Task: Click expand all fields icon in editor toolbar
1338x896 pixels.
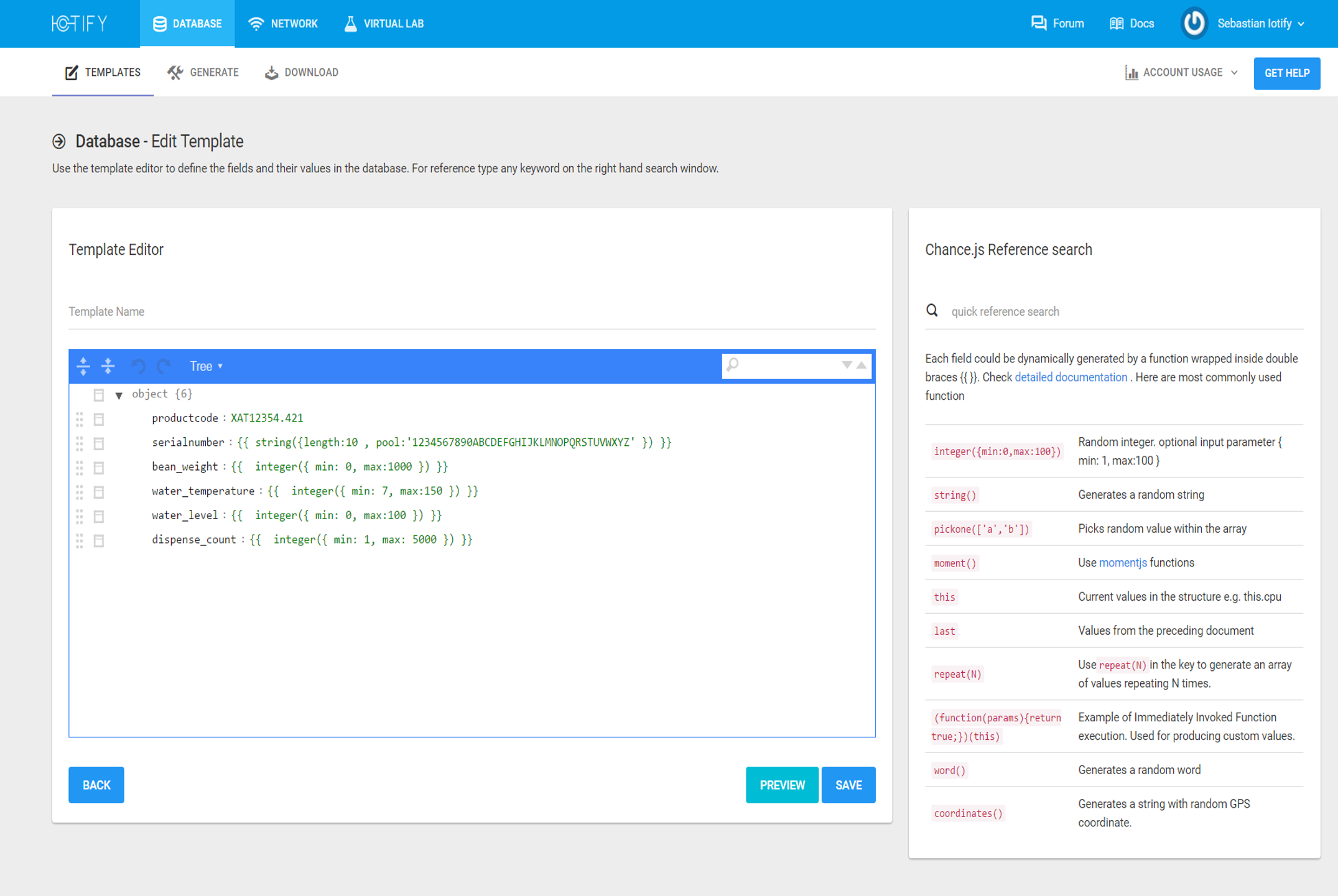Action: pyautogui.click(x=83, y=366)
